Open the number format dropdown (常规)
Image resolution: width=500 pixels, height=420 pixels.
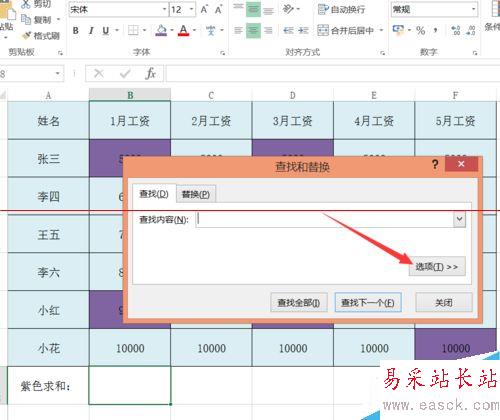click(473, 9)
